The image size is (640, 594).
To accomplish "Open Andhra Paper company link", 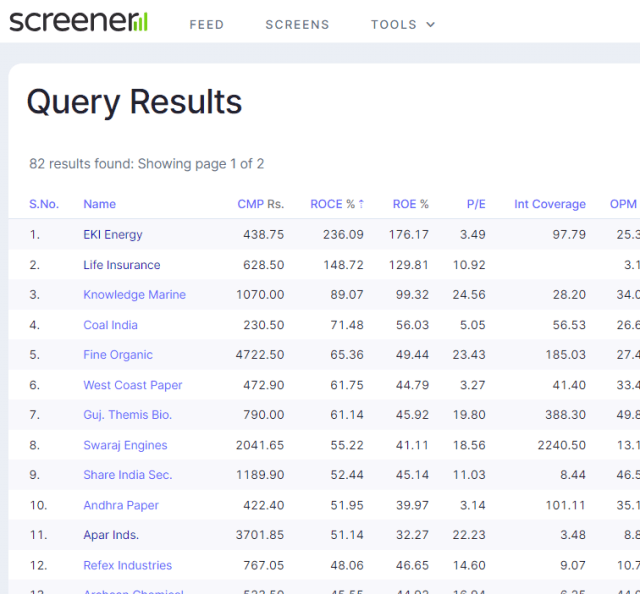I will [121, 505].
